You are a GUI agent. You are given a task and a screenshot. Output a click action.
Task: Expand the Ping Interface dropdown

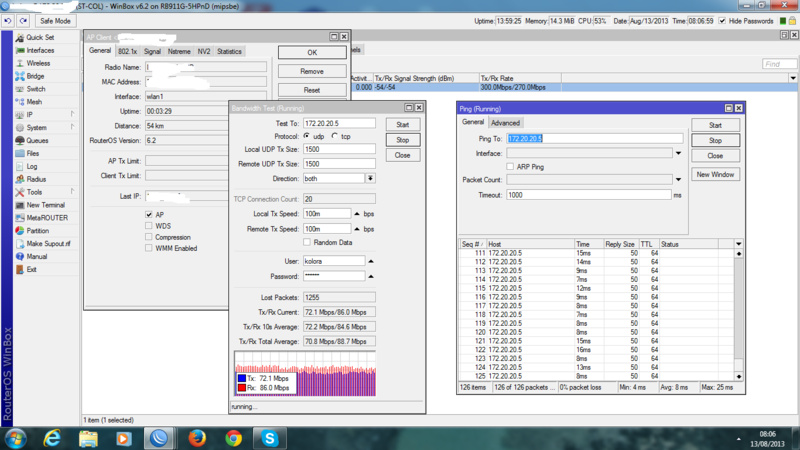pyautogui.click(x=678, y=153)
